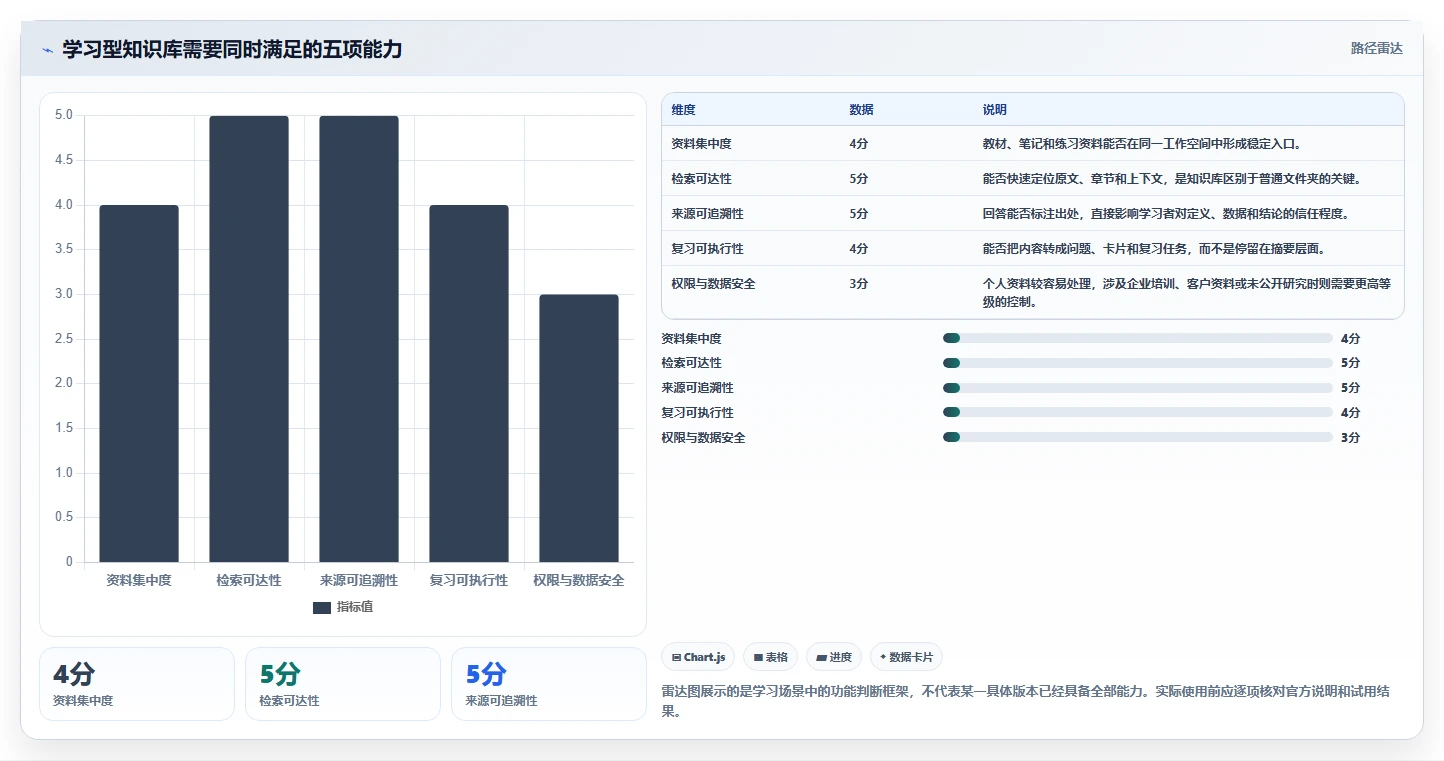Open the 4分 资料集中度 stat card
This screenshot has height=761, width=1444.
(137, 684)
